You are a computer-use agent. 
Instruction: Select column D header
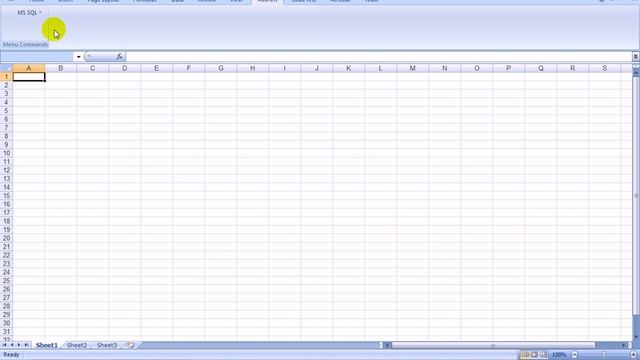(124, 68)
